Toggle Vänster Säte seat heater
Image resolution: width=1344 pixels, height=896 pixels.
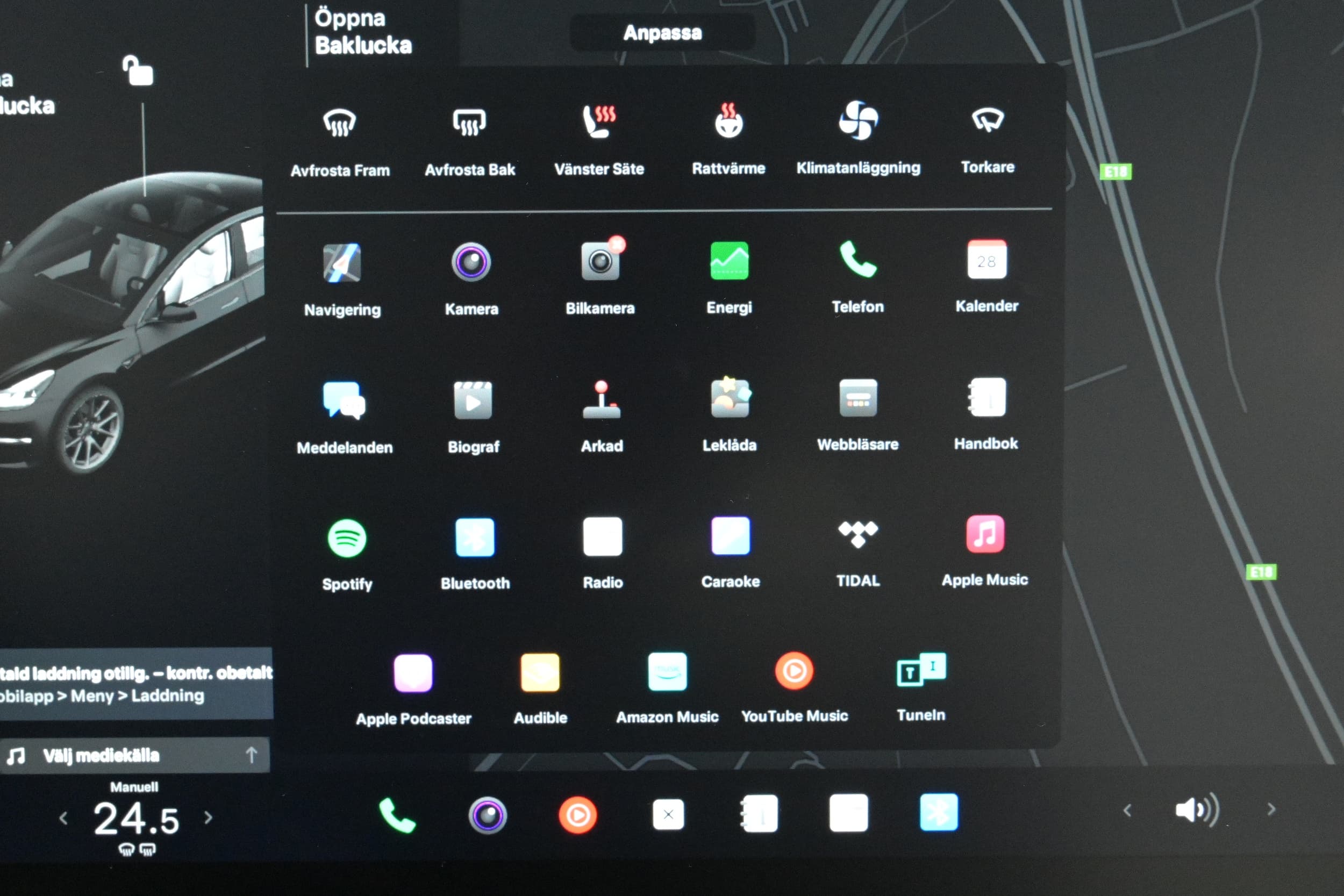[x=599, y=121]
